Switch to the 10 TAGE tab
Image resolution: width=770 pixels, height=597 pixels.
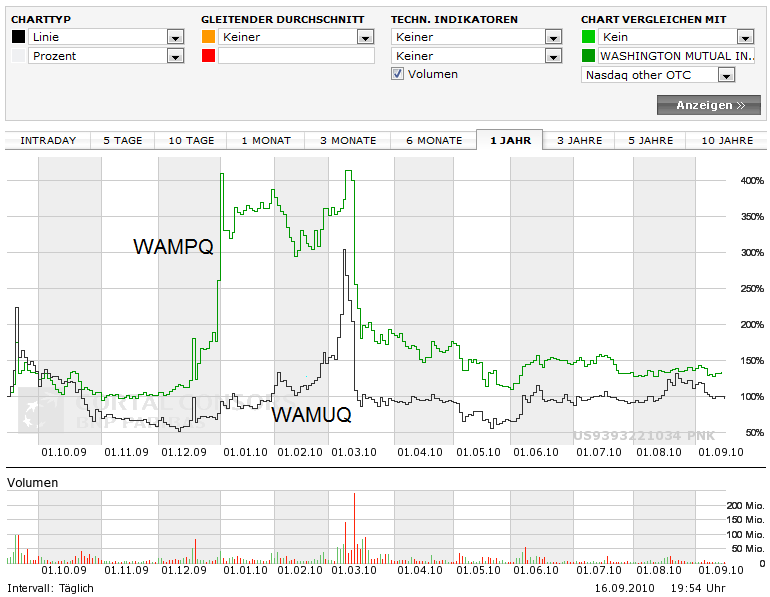click(191, 140)
